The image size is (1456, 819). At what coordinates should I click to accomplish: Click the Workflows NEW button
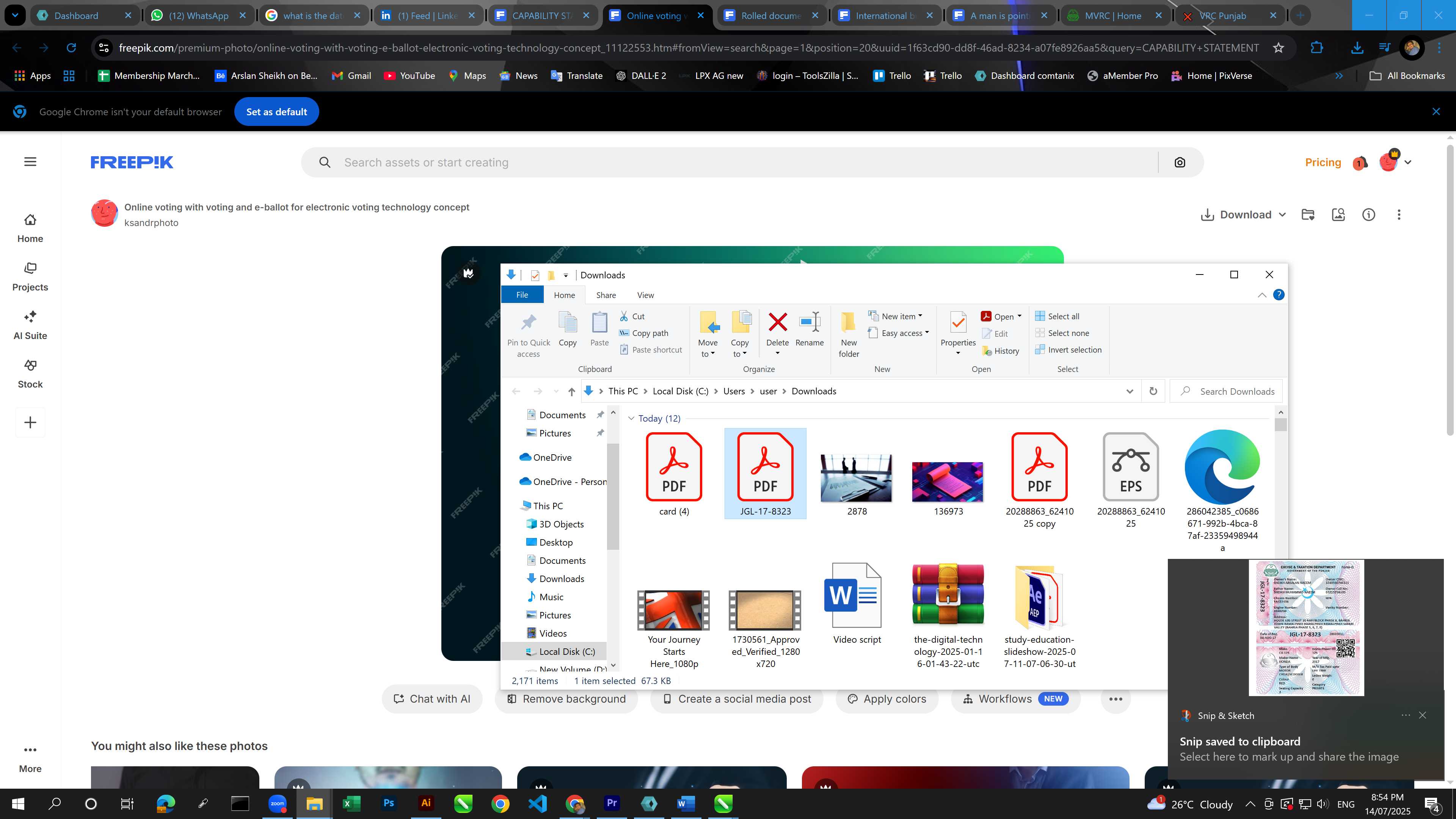click(1016, 698)
